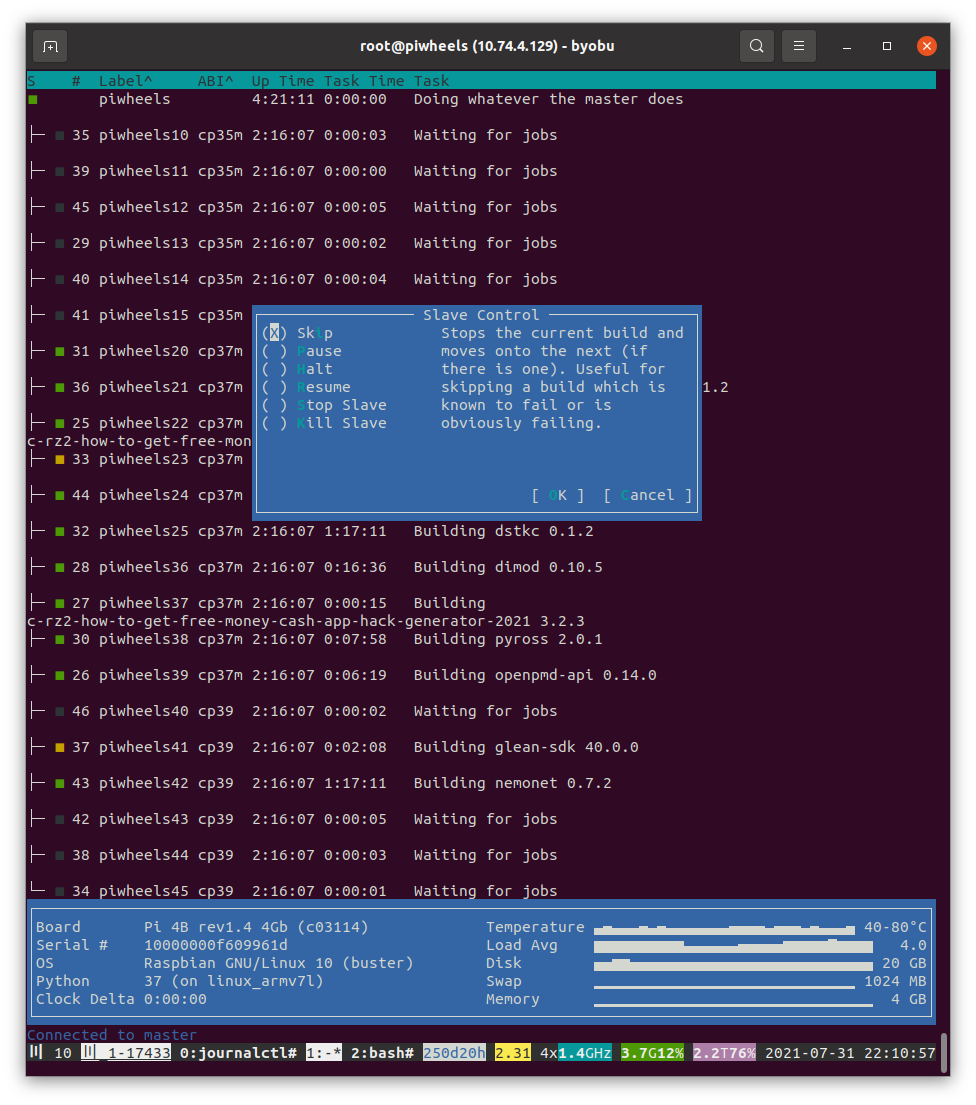
Task: Click the uptime 250d20h status entry
Action: tap(455, 1053)
